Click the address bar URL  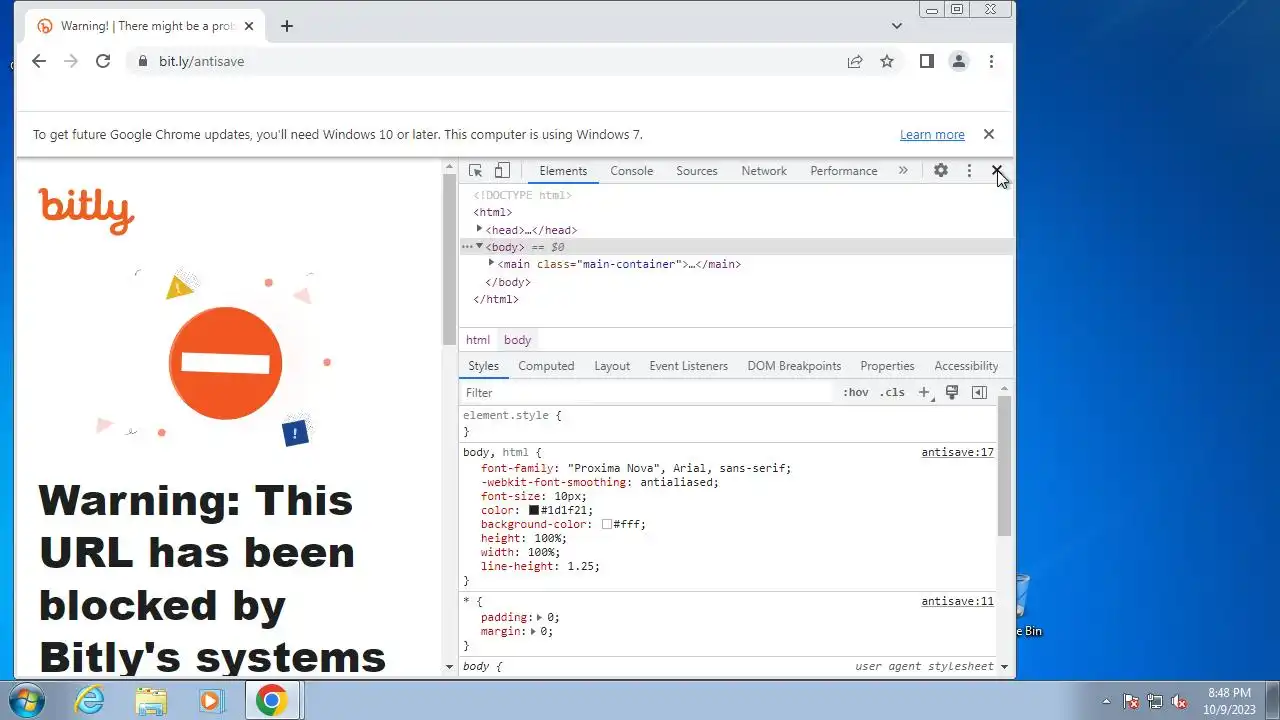(201, 61)
